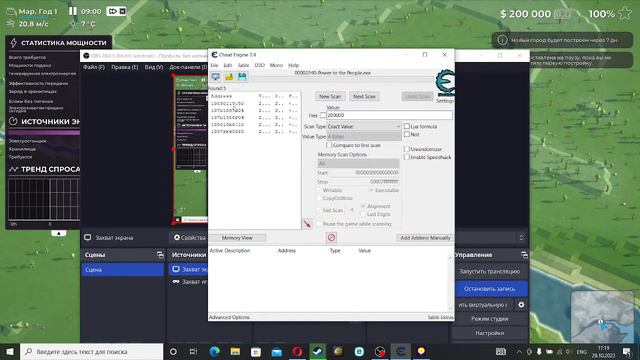The height and width of the screenshot is (360, 640).
Task: Enable the Unrandomizer checkbox
Action: pos(407,149)
